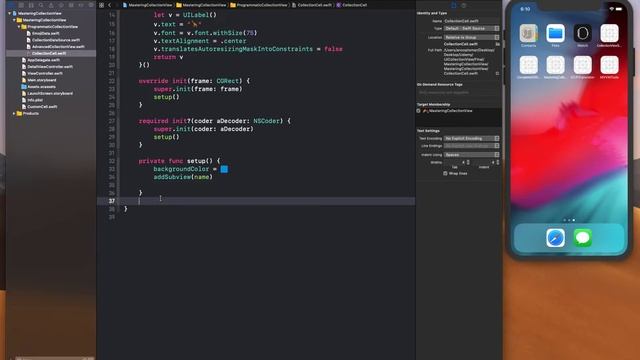This screenshot has height=360, width=640.
Task: Select the Project navigator icon
Action: (x=11, y=5)
